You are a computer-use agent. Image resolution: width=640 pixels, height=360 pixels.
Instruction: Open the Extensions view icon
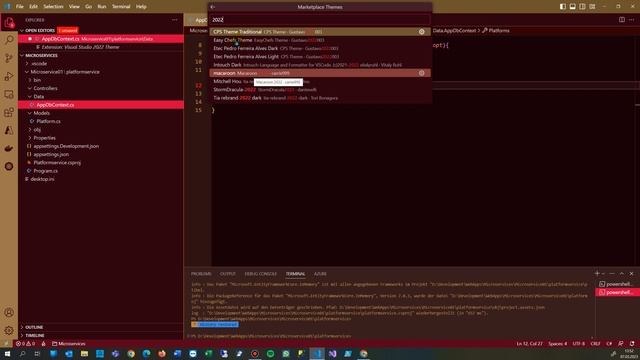(x=9, y=112)
